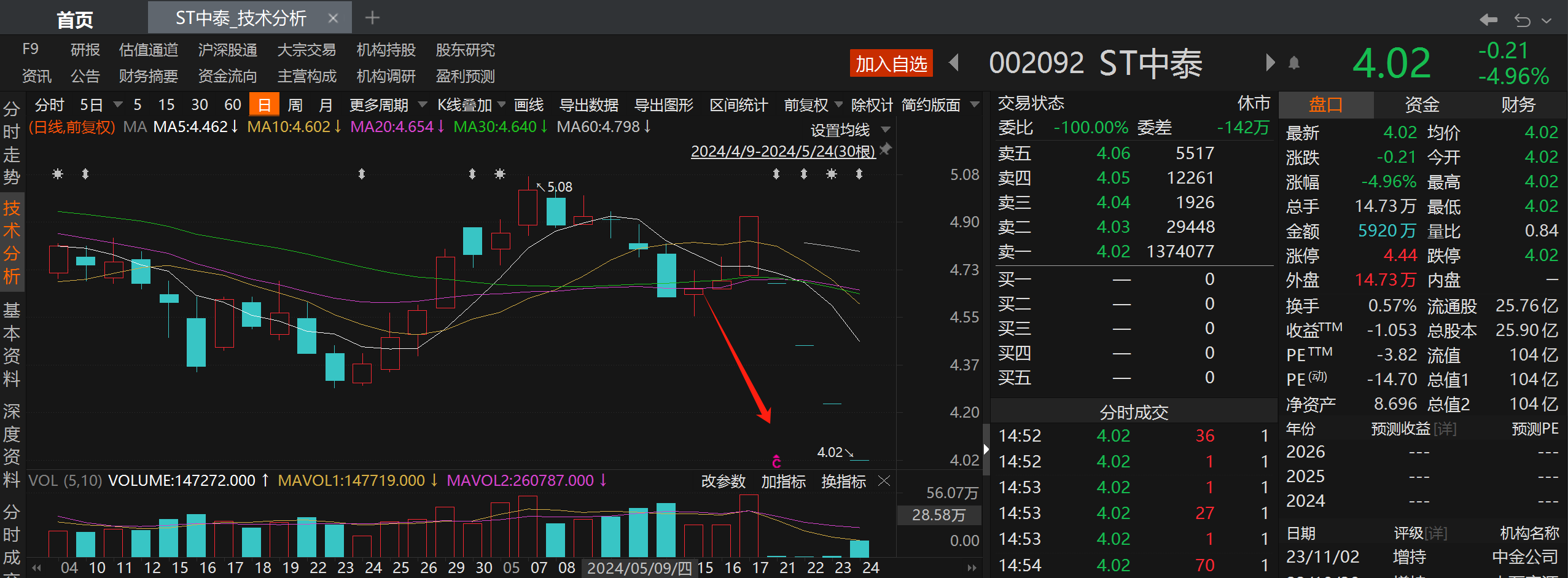
Task: Select the 分时 period
Action: coord(50,105)
